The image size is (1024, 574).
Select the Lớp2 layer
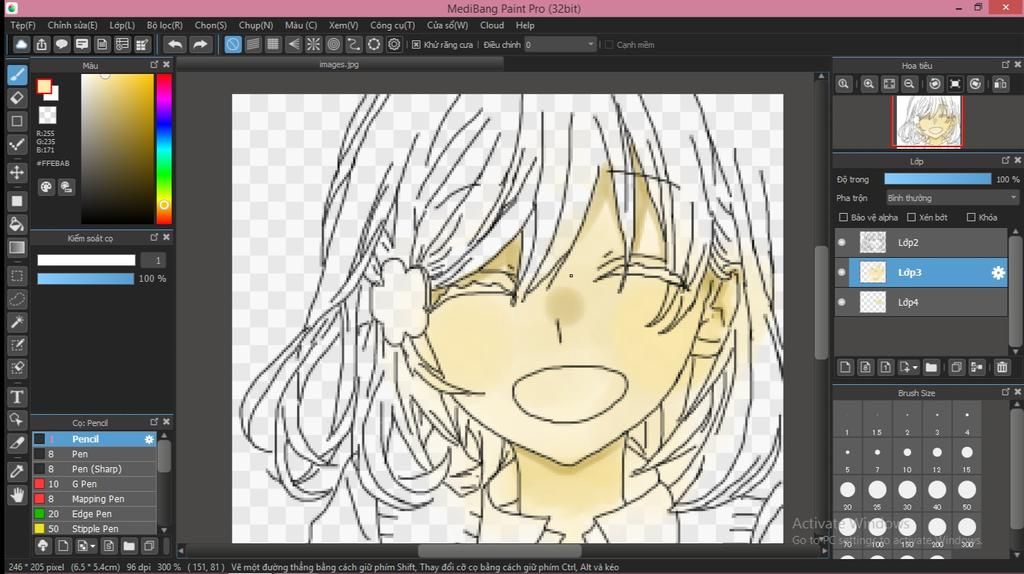[x=921, y=242]
